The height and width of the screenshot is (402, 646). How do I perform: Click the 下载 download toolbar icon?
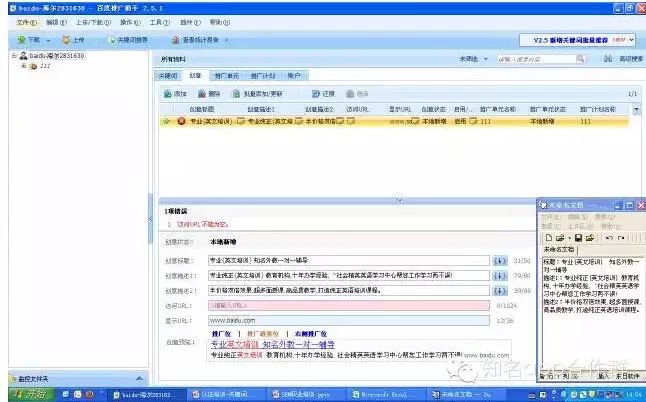tap(21, 40)
